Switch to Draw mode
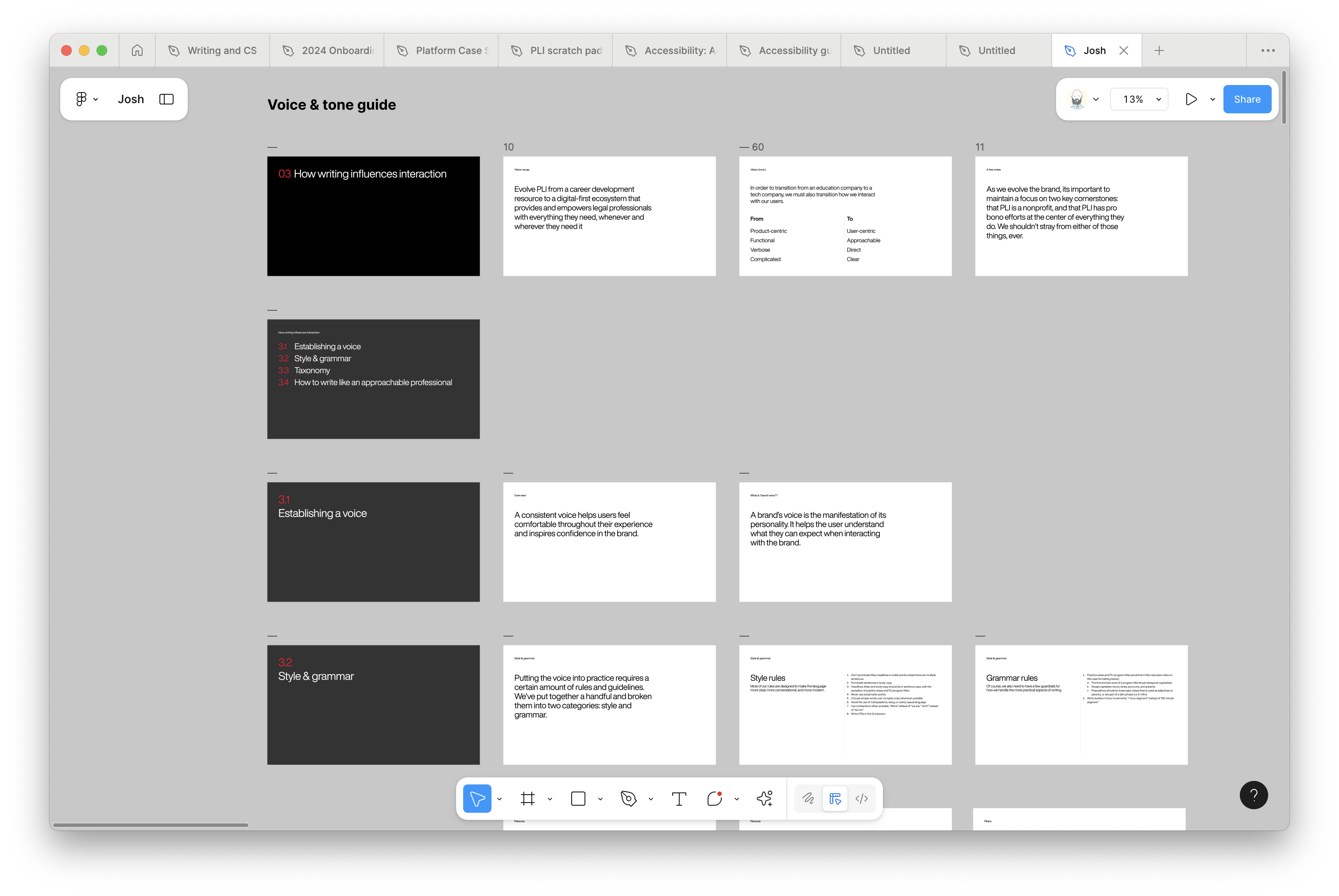 (808, 798)
